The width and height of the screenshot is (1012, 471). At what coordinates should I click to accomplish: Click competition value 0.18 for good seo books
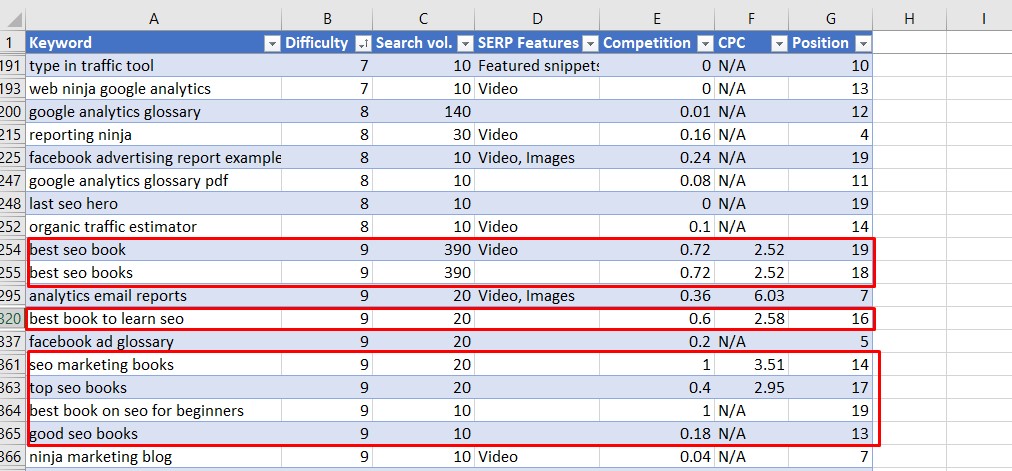point(657,434)
